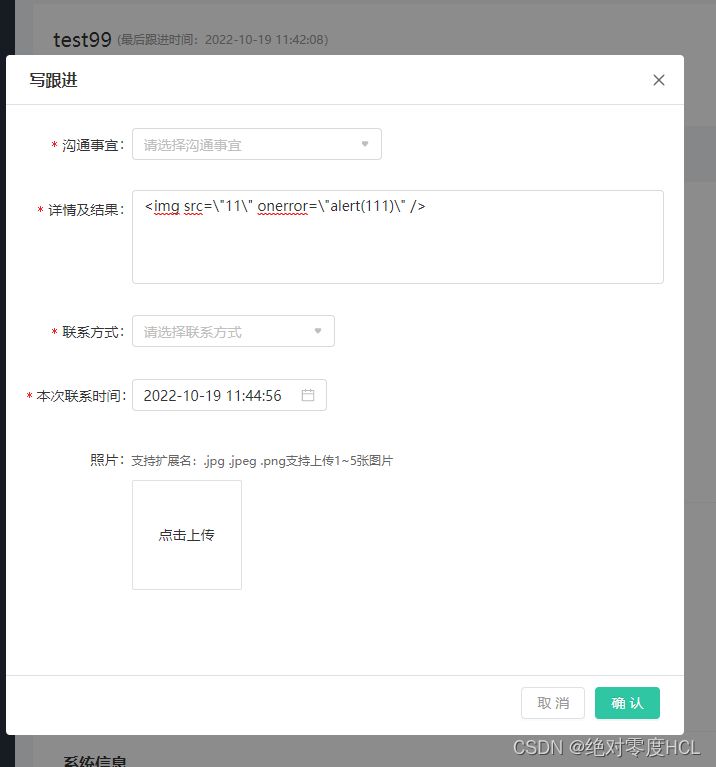This screenshot has width=716, height=767.
Task: Open the 联系方式 dropdown
Action: [x=233, y=331]
